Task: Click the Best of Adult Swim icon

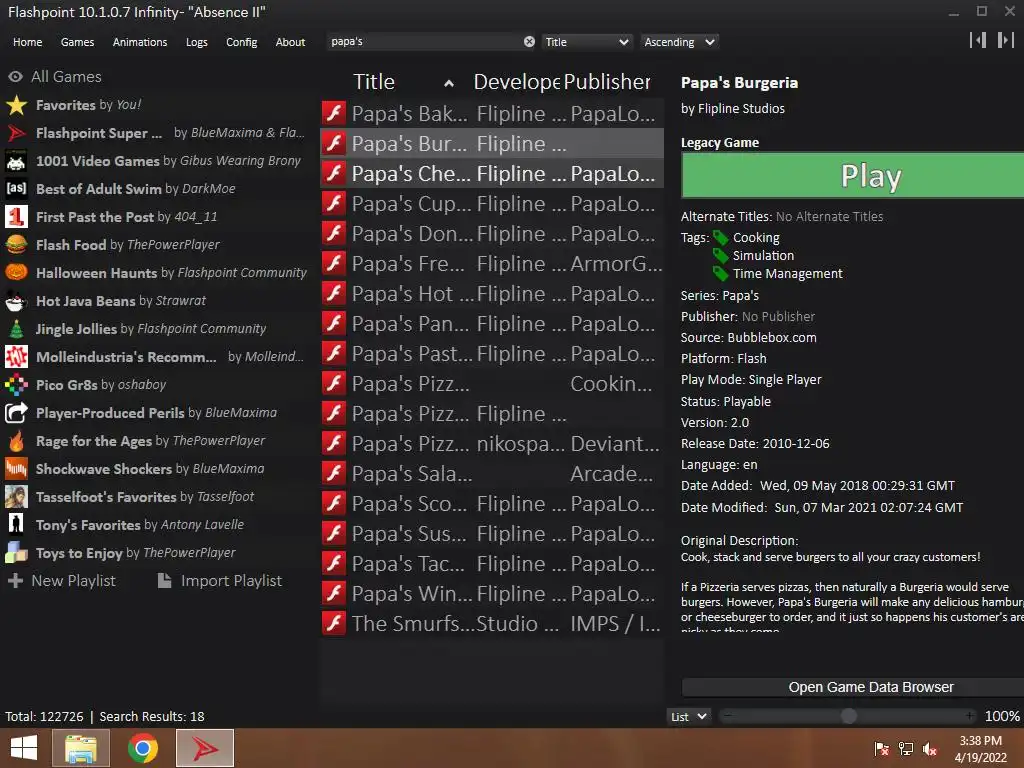Action: (16, 189)
